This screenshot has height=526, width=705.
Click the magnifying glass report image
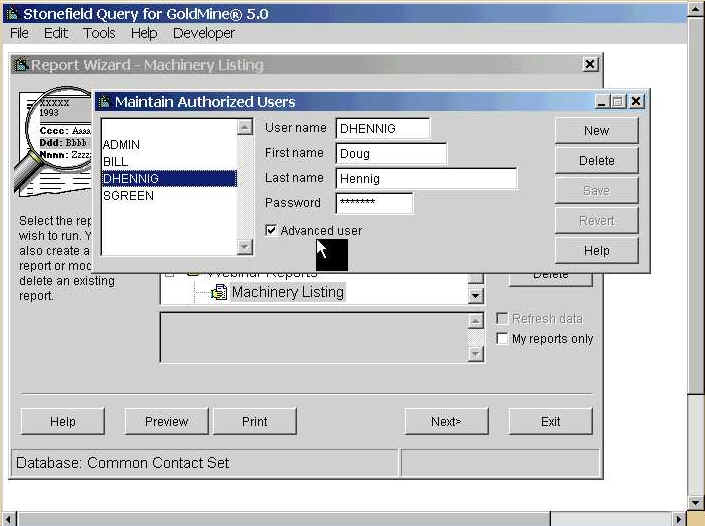[54, 142]
